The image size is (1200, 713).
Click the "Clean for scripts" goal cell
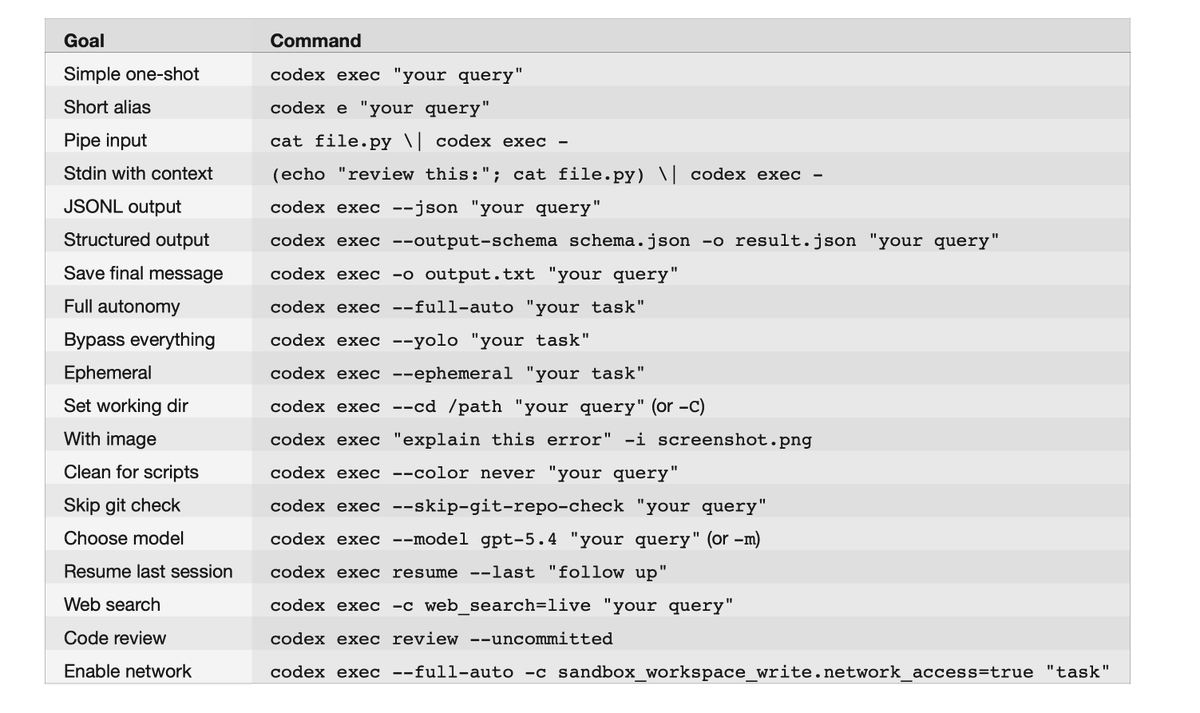click(x=131, y=472)
